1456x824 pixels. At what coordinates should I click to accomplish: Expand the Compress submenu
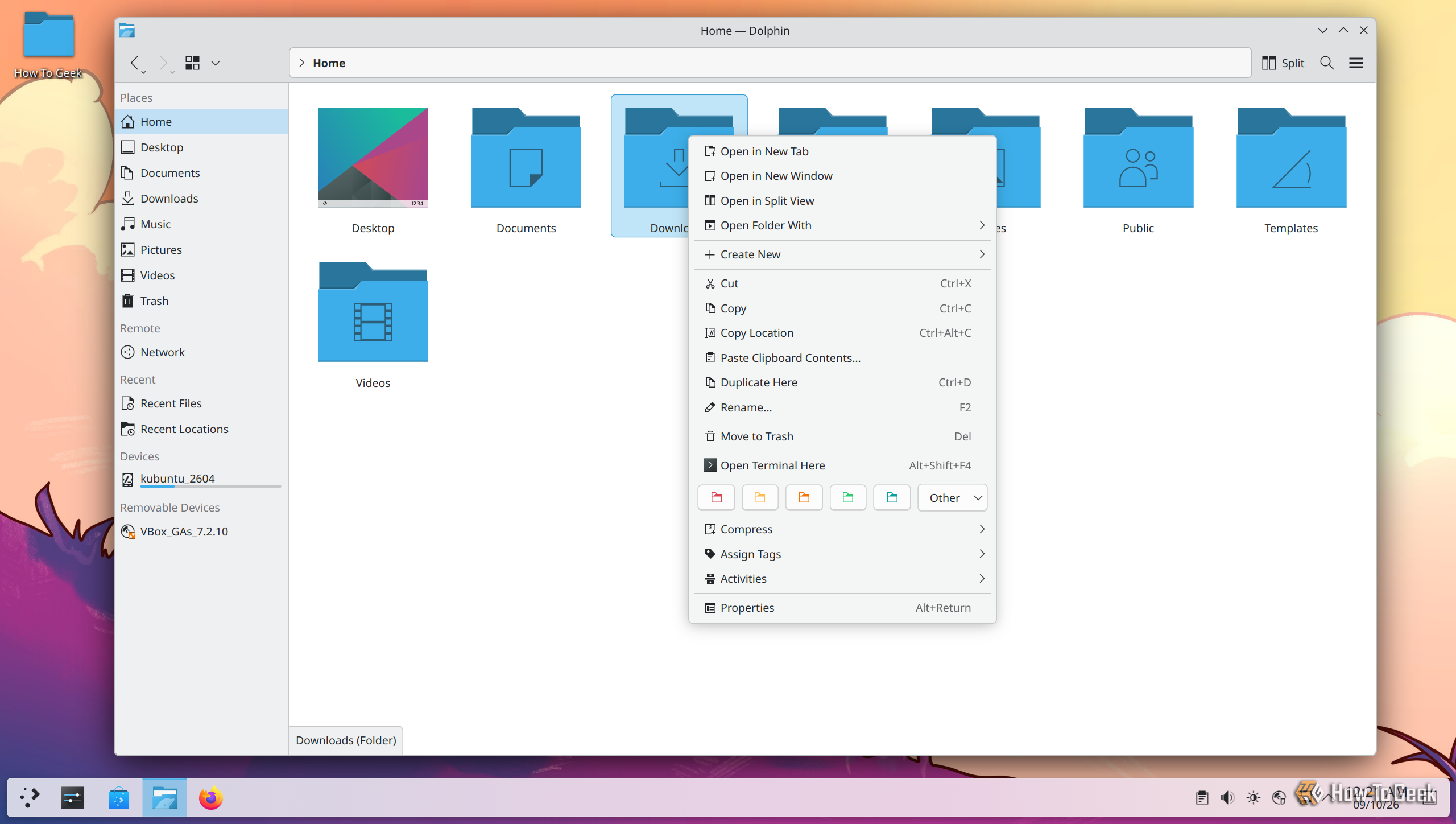(842, 529)
